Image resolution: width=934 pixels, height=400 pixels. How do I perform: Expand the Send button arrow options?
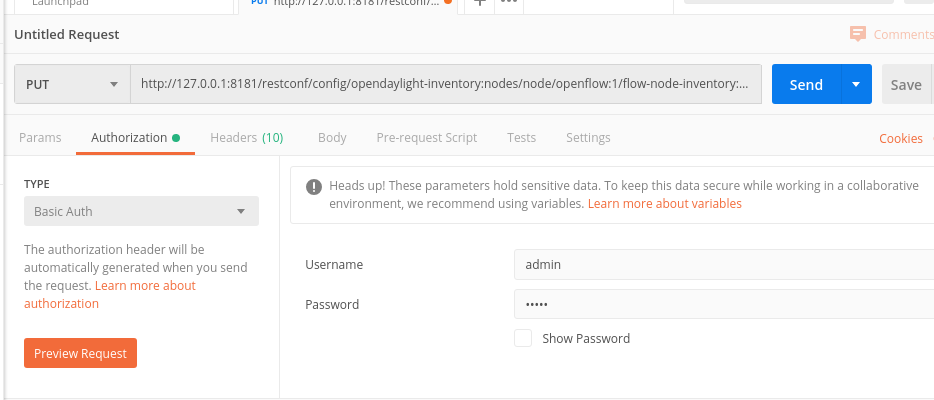coord(856,85)
